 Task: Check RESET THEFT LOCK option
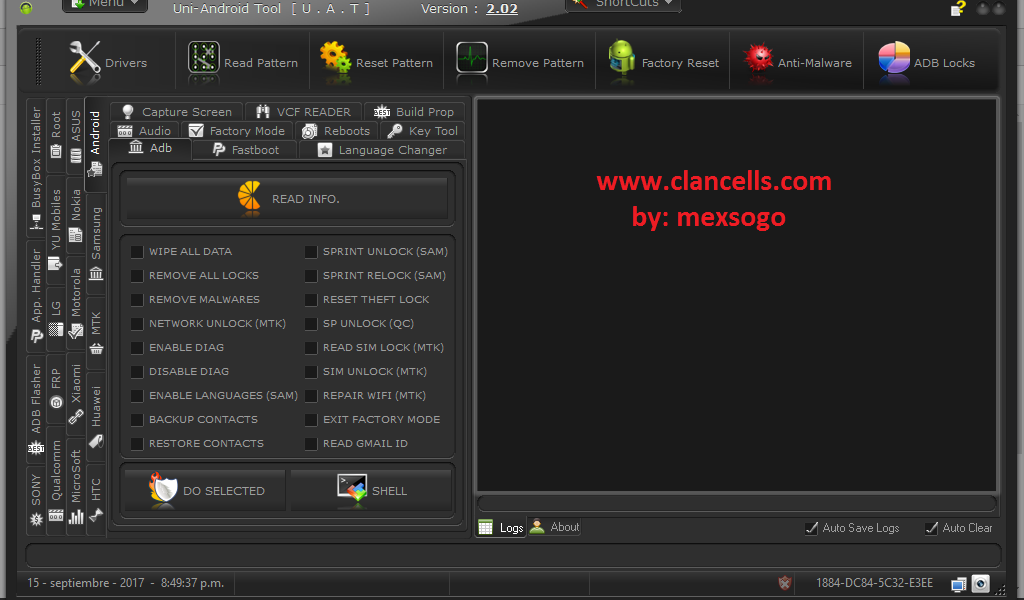click(311, 300)
